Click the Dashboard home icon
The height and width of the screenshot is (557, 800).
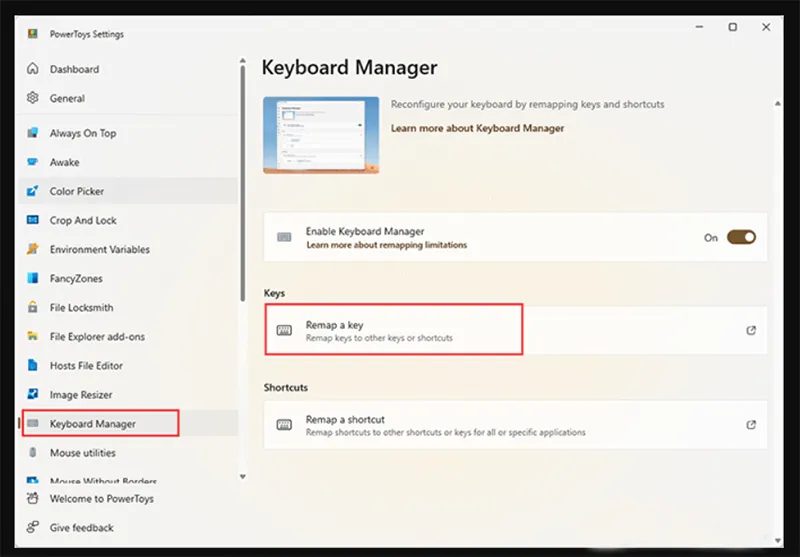click(33, 69)
